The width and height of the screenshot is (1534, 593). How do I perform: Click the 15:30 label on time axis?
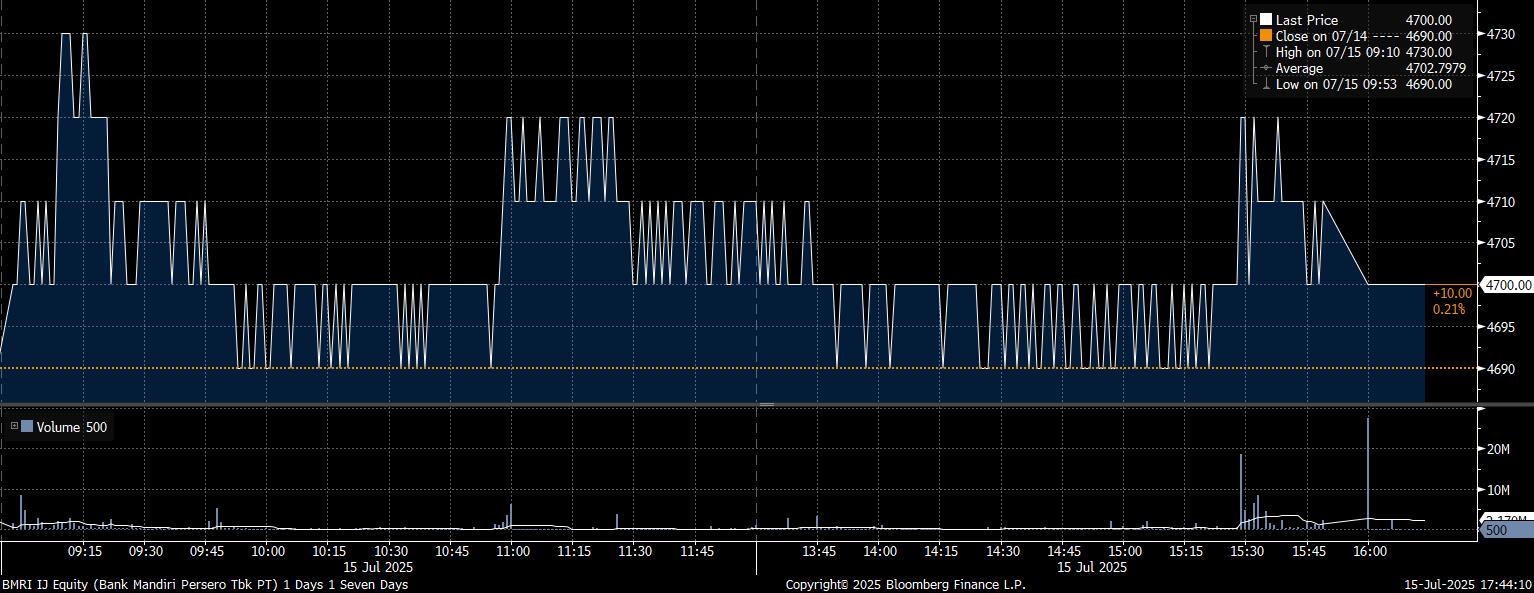(x=1246, y=551)
